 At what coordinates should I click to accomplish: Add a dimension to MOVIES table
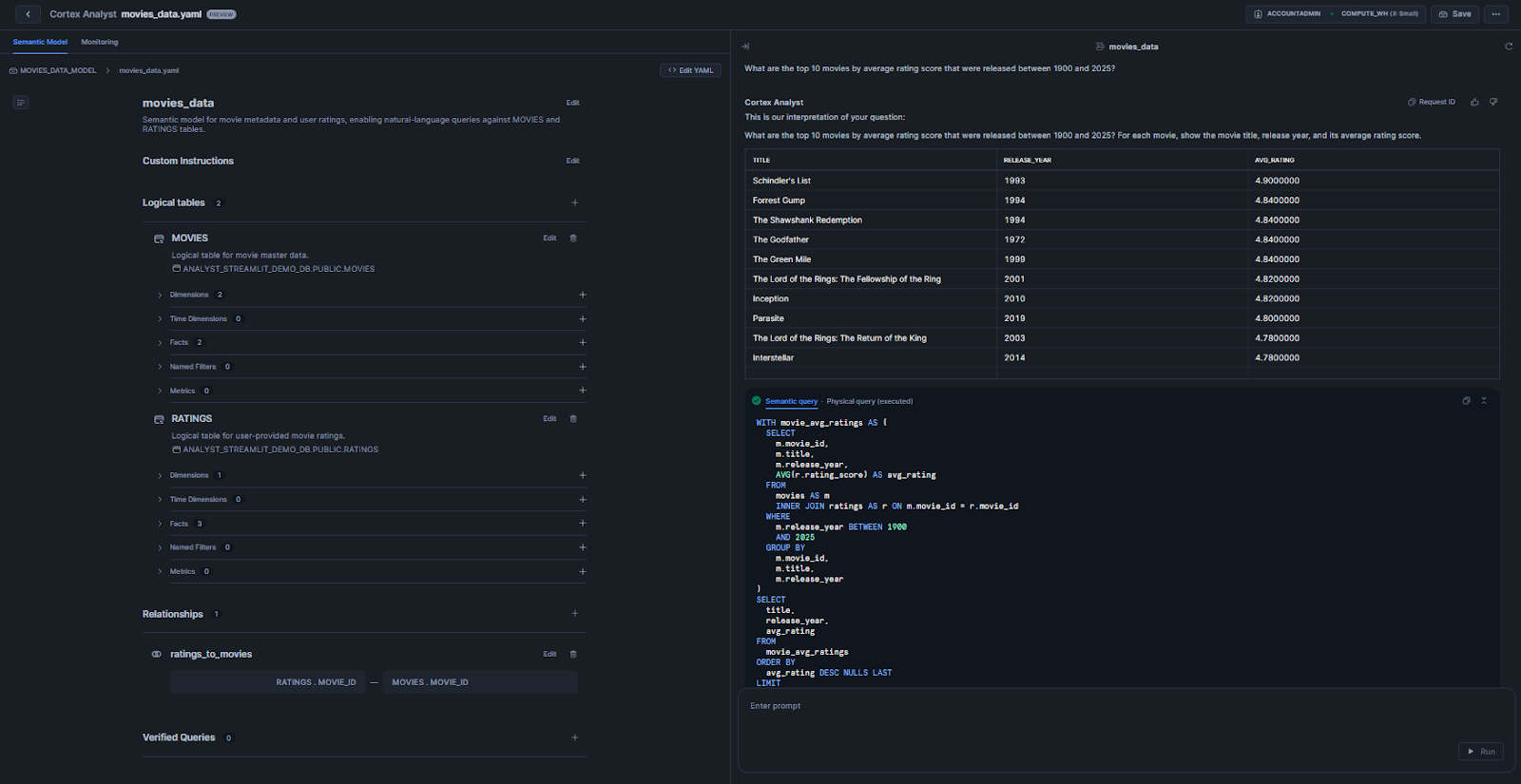[x=583, y=295]
